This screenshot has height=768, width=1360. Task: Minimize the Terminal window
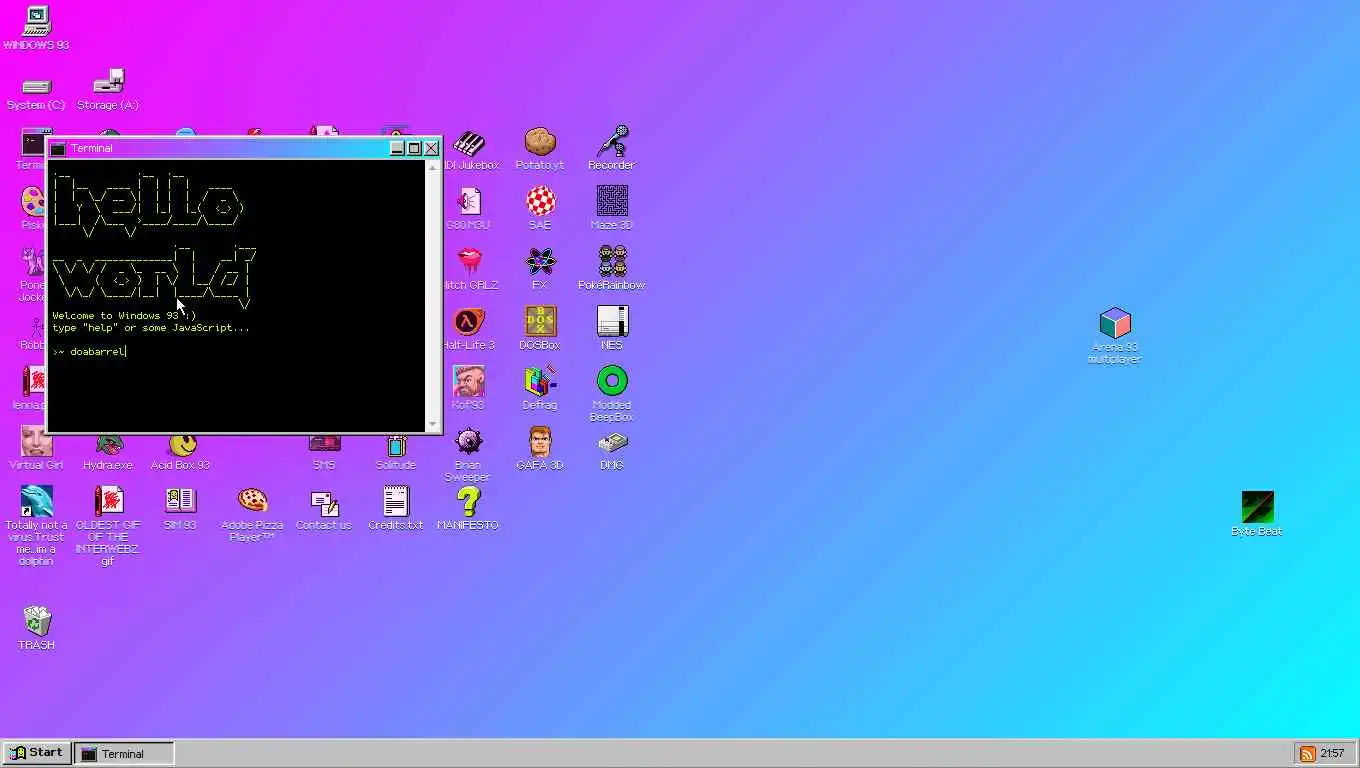(397, 148)
